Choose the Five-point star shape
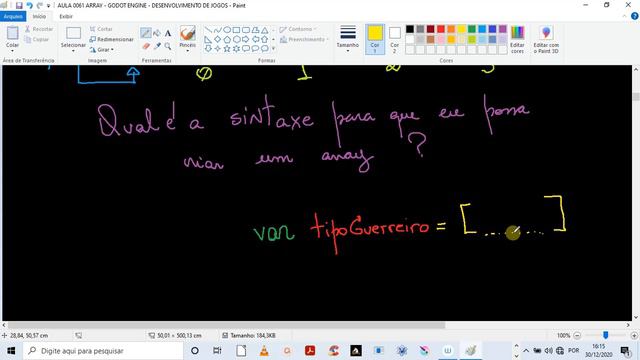 (227, 49)
